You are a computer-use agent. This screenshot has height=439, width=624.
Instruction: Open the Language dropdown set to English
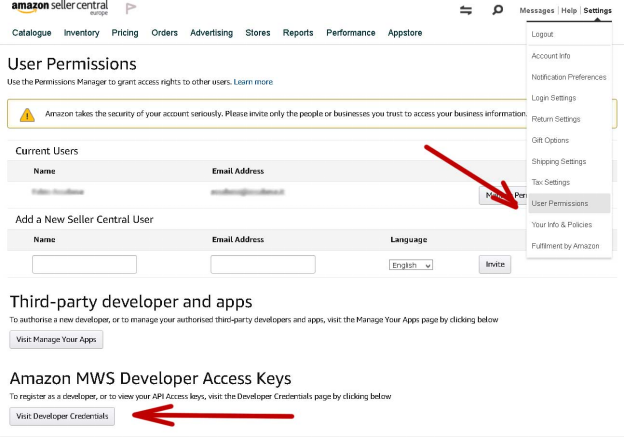pos(411,265)
